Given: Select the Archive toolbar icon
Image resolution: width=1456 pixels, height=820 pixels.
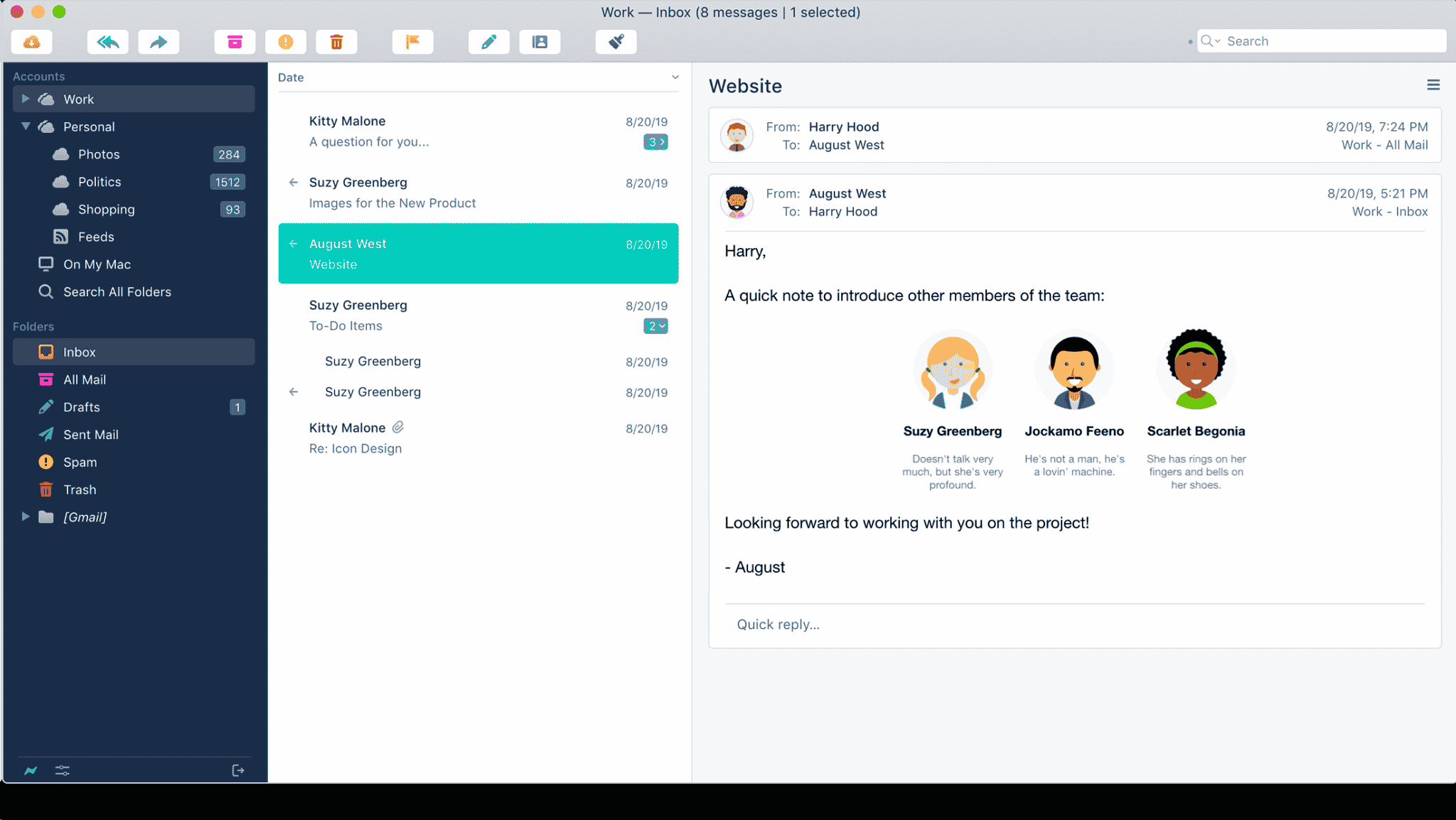Looking at the screenshot, I should pos(235,41).
